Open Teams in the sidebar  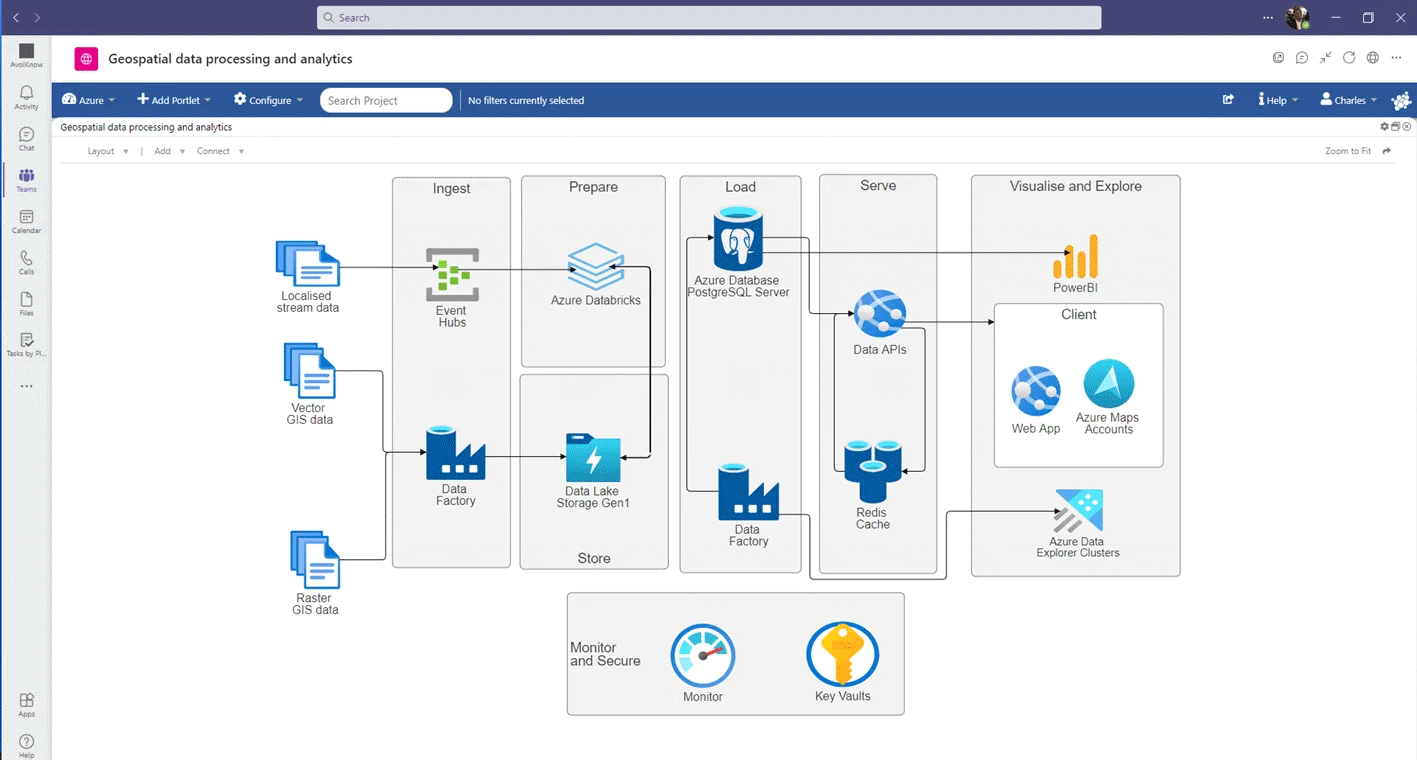pyautogui.click(x=26, y=180)
